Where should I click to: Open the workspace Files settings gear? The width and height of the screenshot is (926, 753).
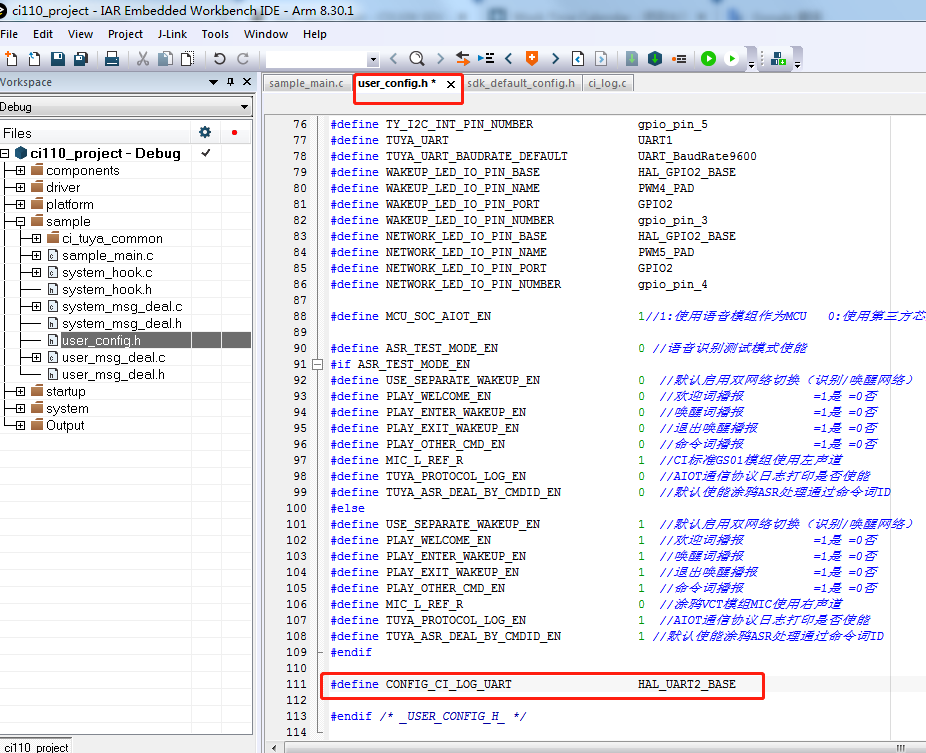click(x=205, y=132)
